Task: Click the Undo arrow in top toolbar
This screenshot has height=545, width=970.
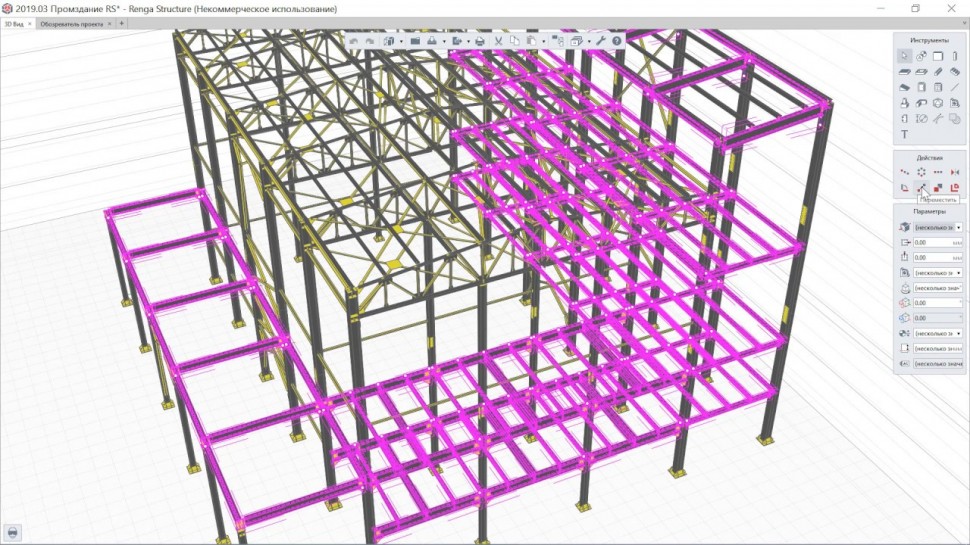Action: (x=353, y=41)
